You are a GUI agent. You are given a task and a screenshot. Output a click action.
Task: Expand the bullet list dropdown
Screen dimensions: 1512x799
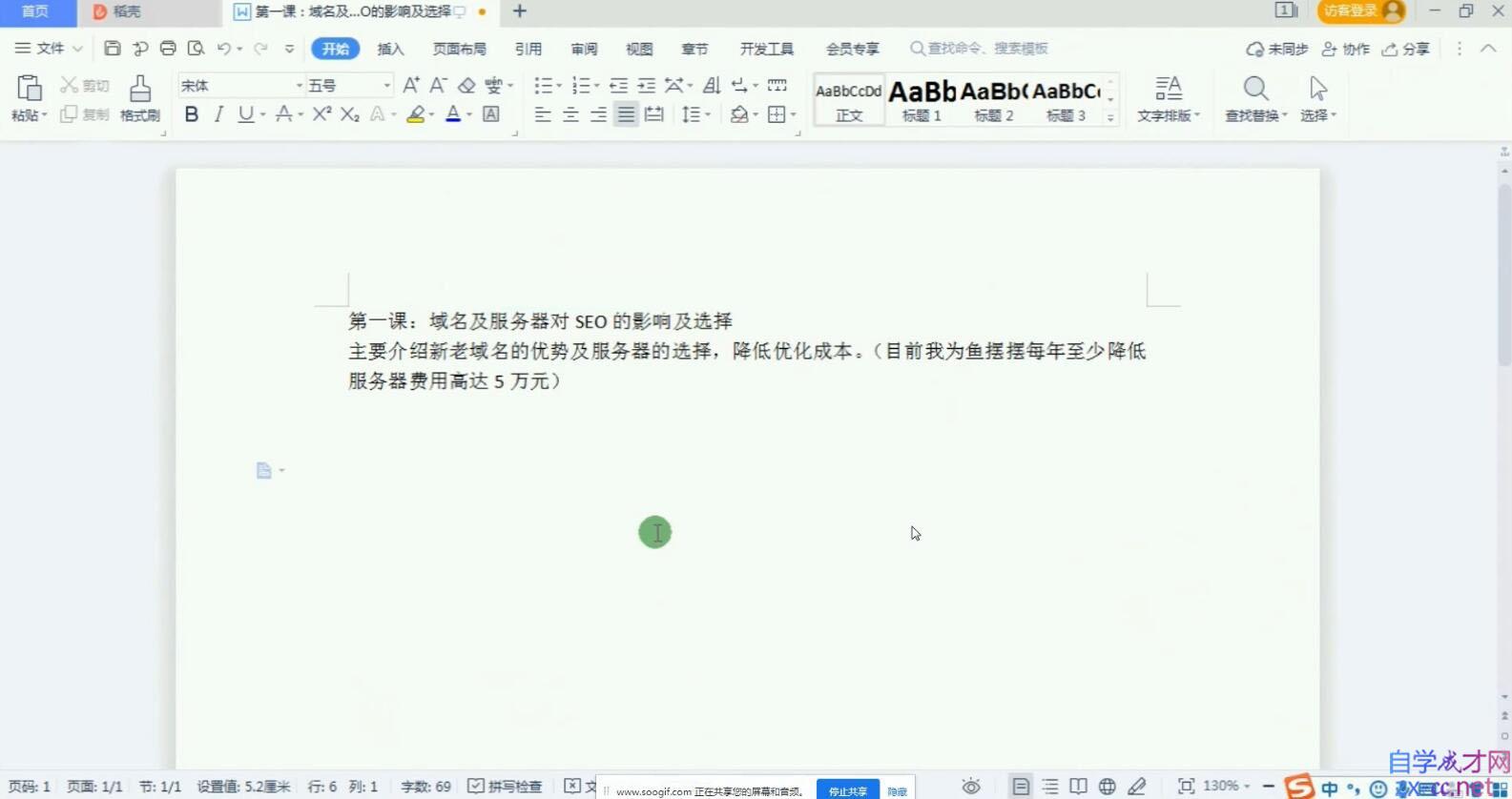point(559,86)
